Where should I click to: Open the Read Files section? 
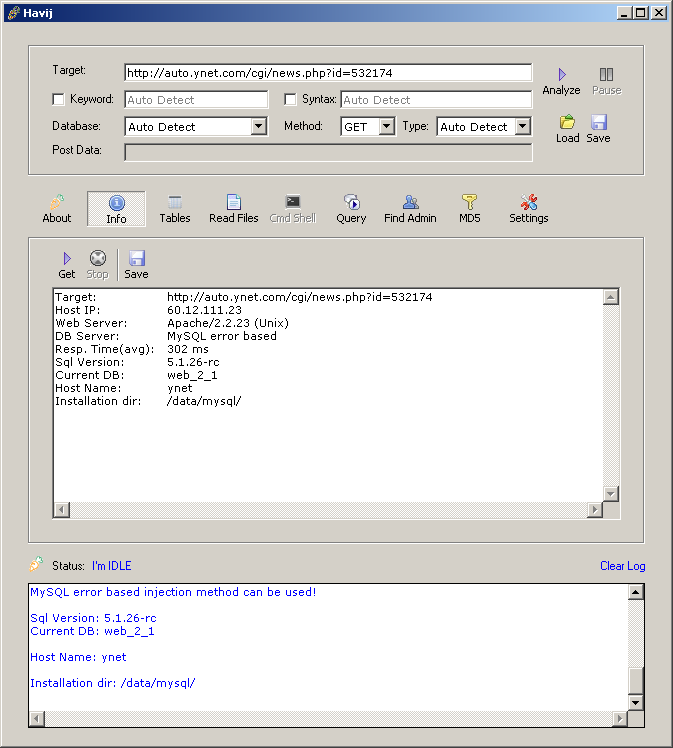point(234,209)
